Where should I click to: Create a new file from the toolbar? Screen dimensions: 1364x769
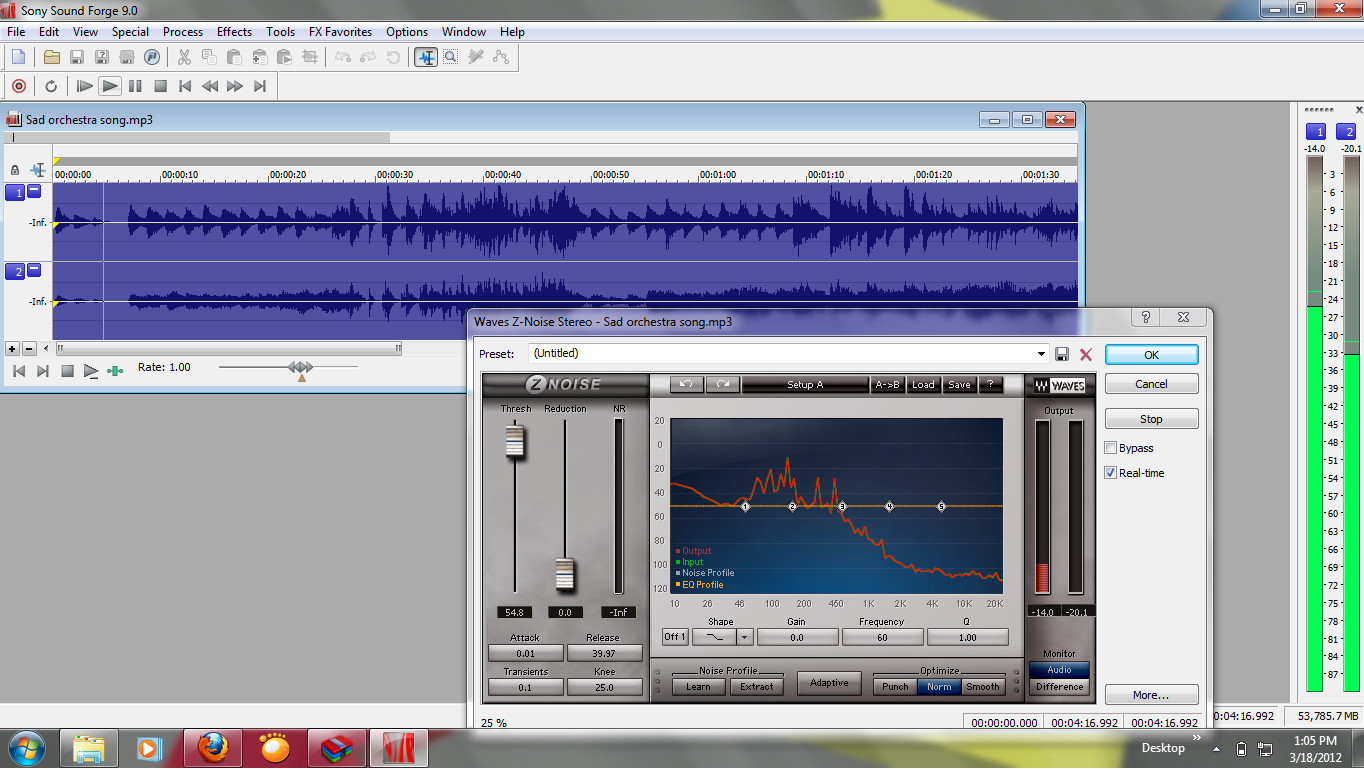[x=18, y=57]
